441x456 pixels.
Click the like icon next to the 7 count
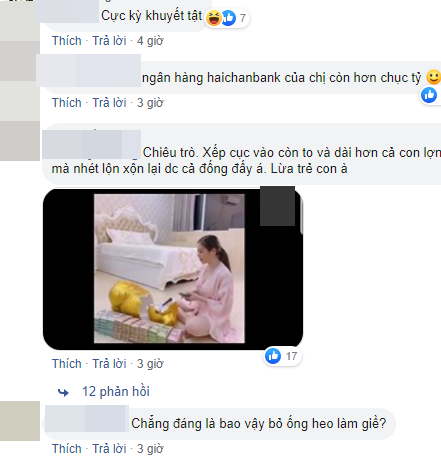coord(229,18)
